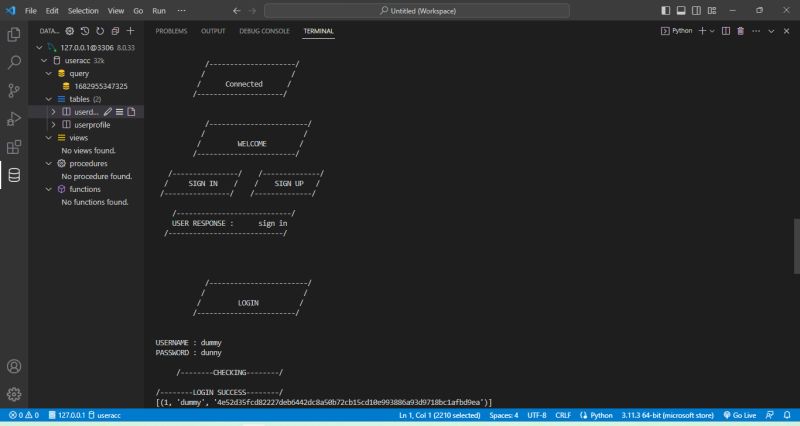This screenshot has height=426, width=800.
Task: Click Go Live in status bar
Action: tap(740, 415)
